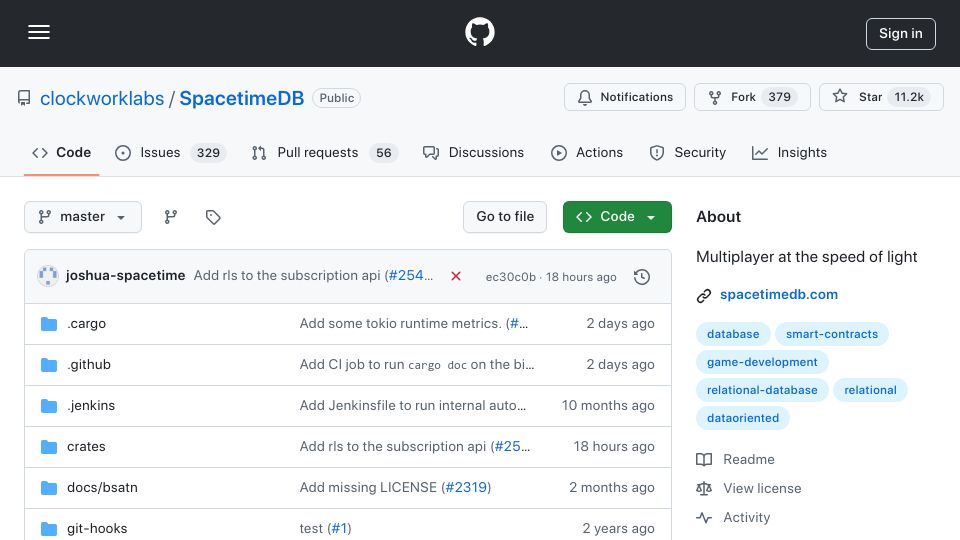Open the .cargo folder
960x540 pixels.
click(x=86, y=324)
